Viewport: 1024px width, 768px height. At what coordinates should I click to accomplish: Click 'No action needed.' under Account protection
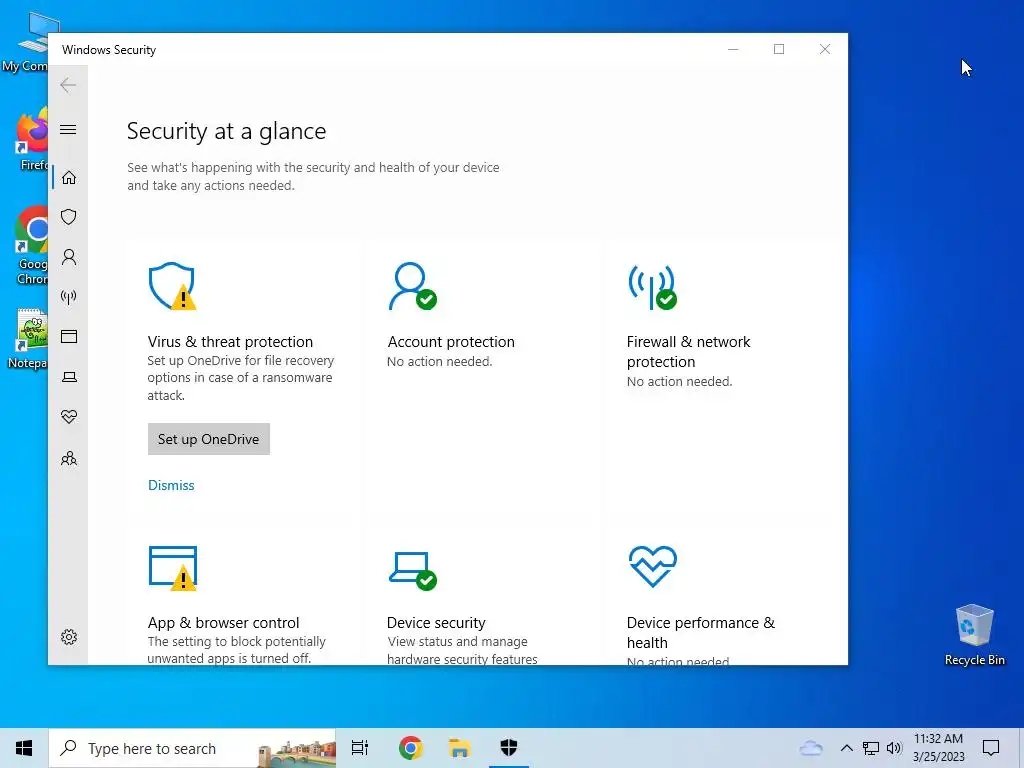(440, 361)
